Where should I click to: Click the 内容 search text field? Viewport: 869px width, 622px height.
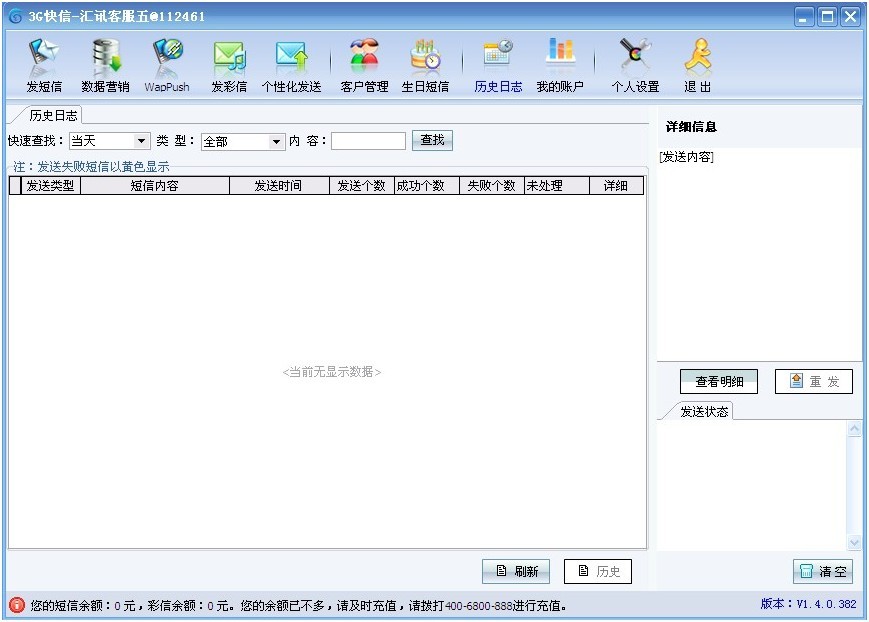click(368, 141)
